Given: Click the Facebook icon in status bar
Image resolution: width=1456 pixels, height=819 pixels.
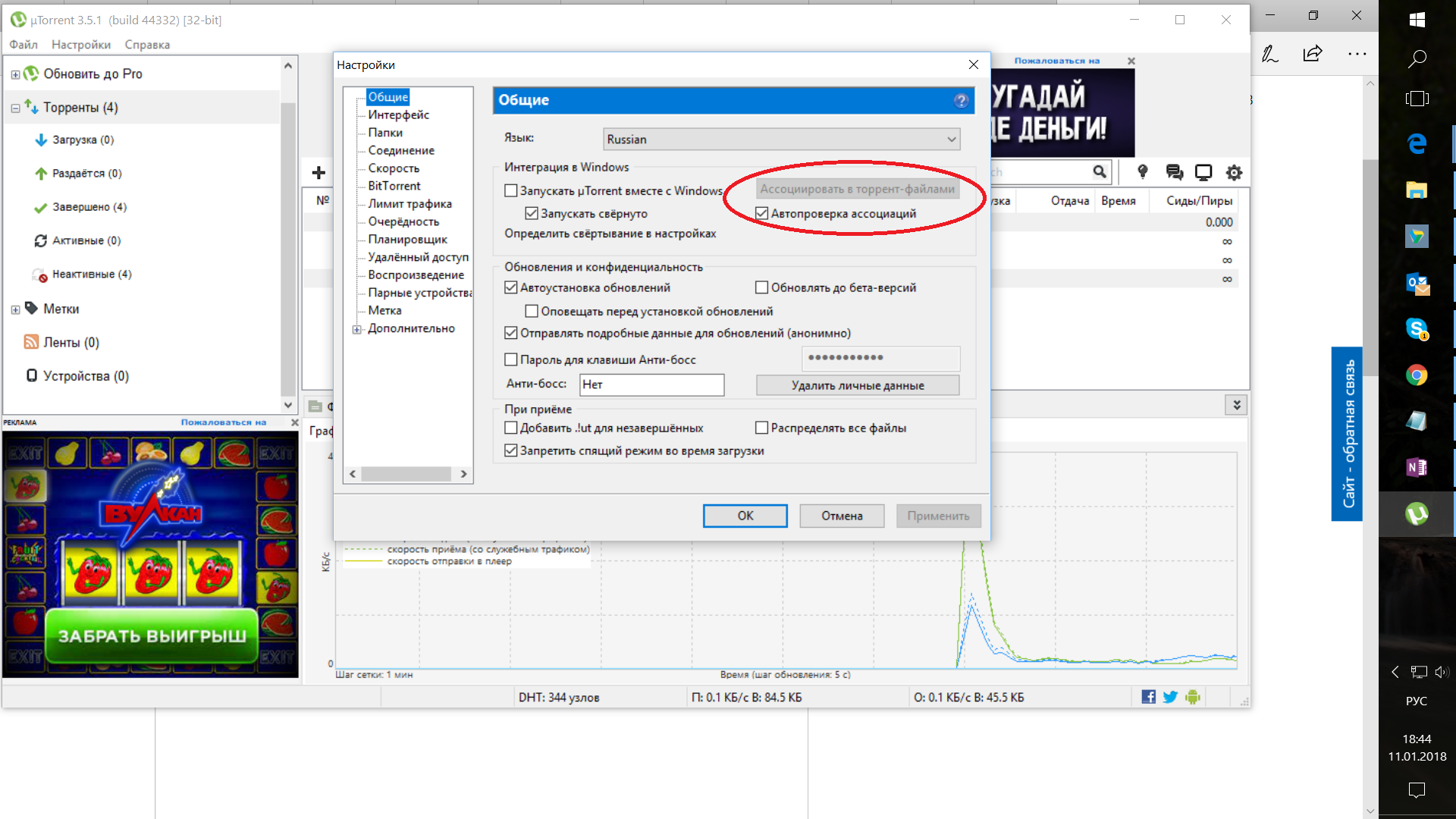Looking at the screenshot, I should click(x=1149, y=697).
